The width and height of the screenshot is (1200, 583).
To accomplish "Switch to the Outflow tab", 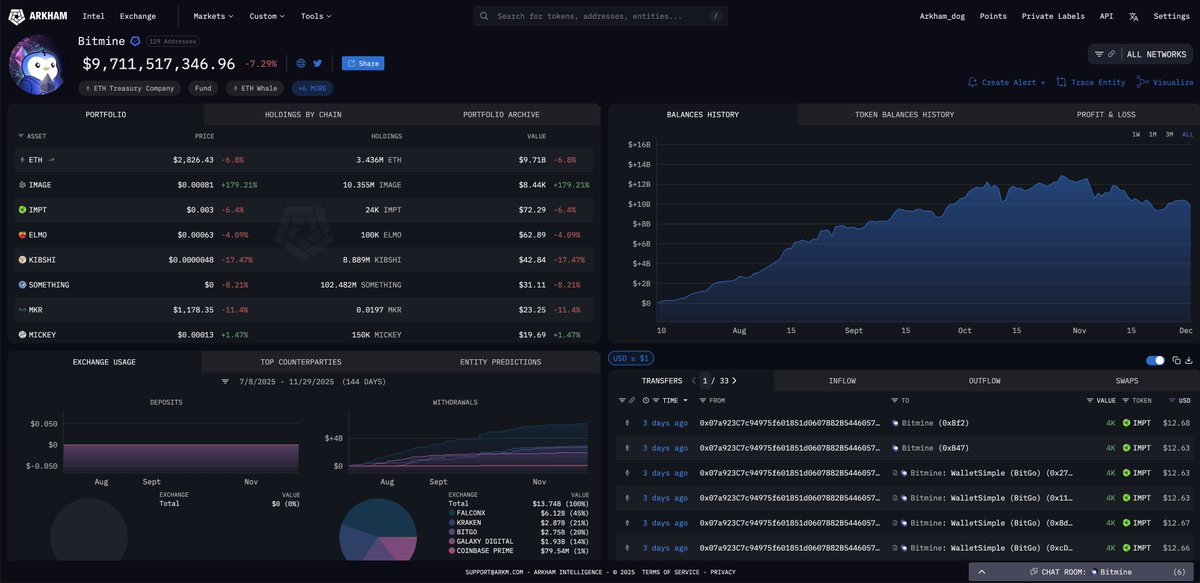I will coord(984,381).
